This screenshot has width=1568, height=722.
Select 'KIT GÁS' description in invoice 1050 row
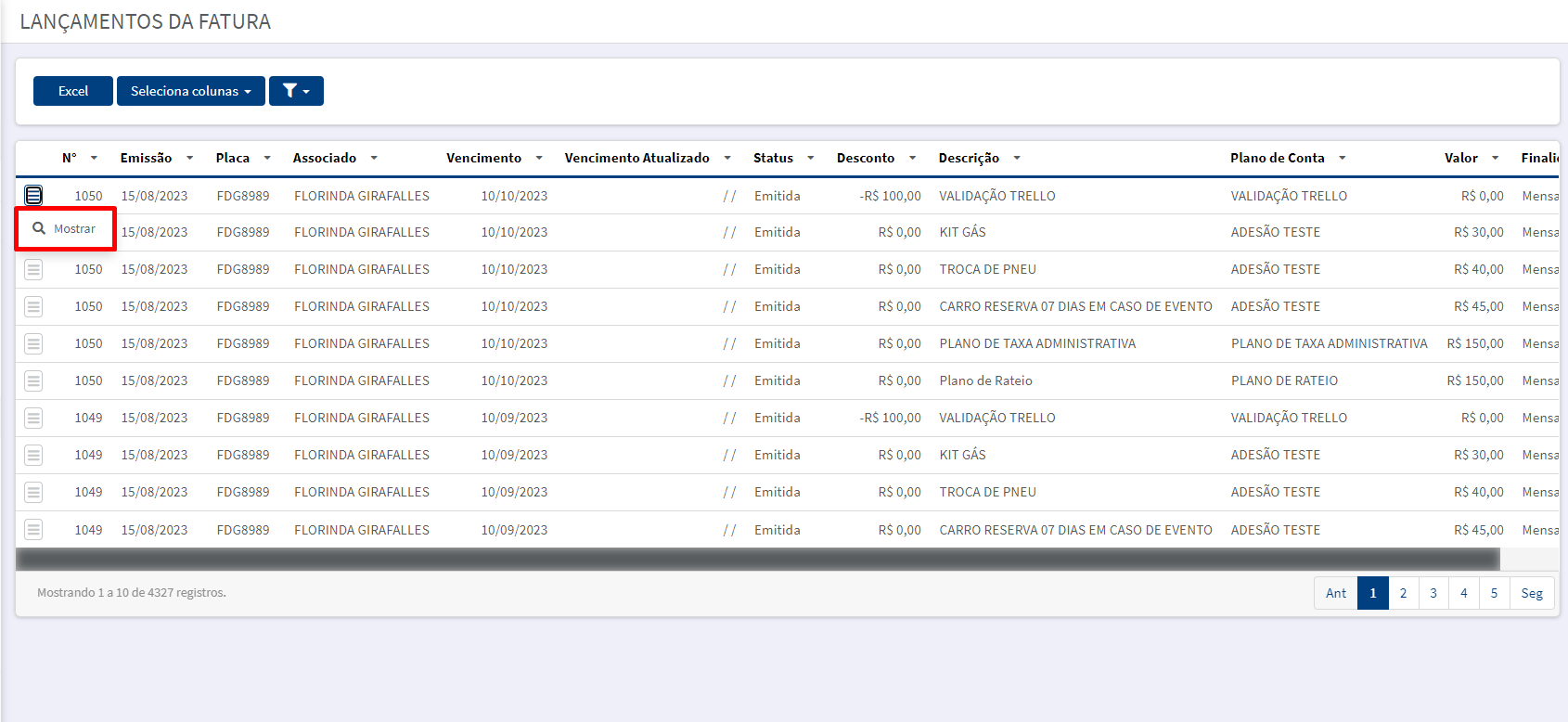pyautogui.click(x=962, y=232)
